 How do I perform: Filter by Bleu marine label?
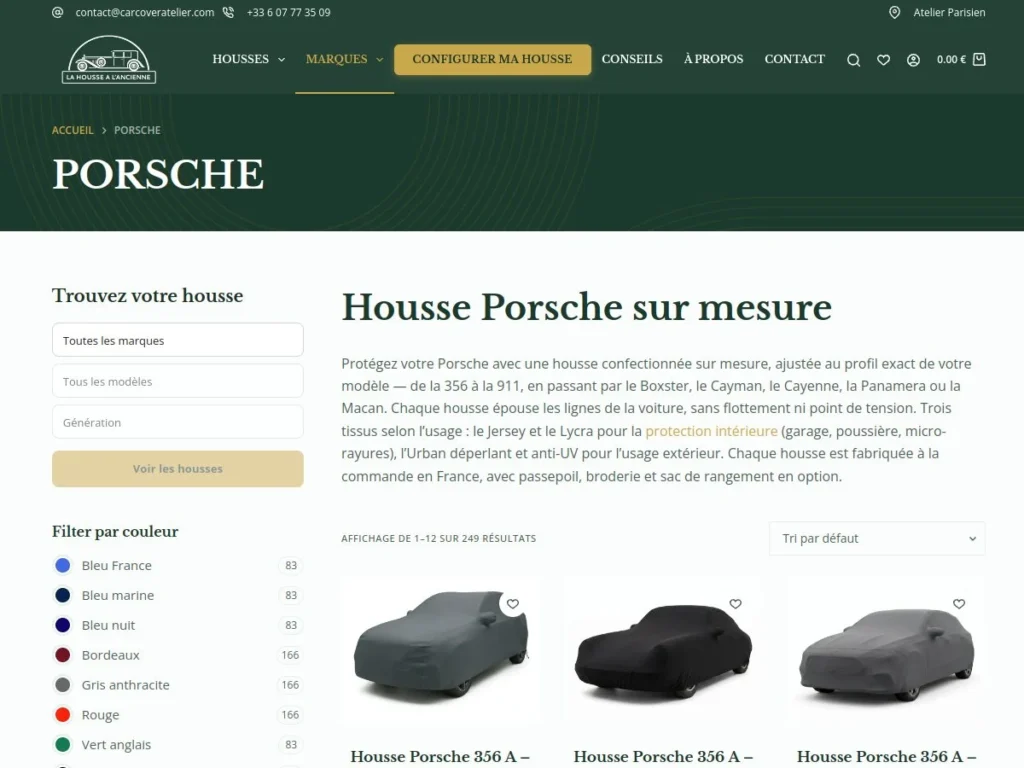pyautogui.click(x=118, y=596)
